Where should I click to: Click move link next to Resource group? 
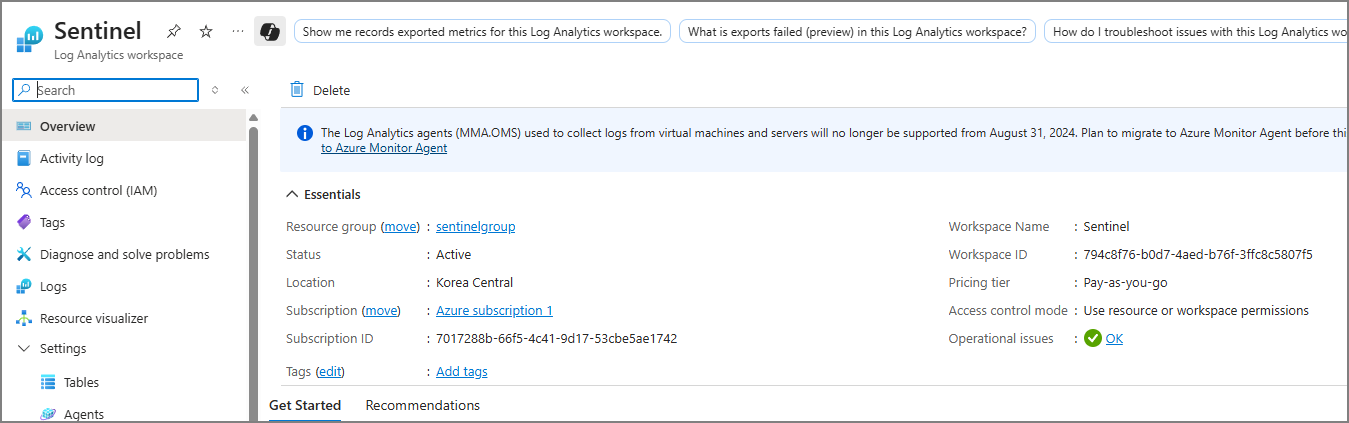400,226
